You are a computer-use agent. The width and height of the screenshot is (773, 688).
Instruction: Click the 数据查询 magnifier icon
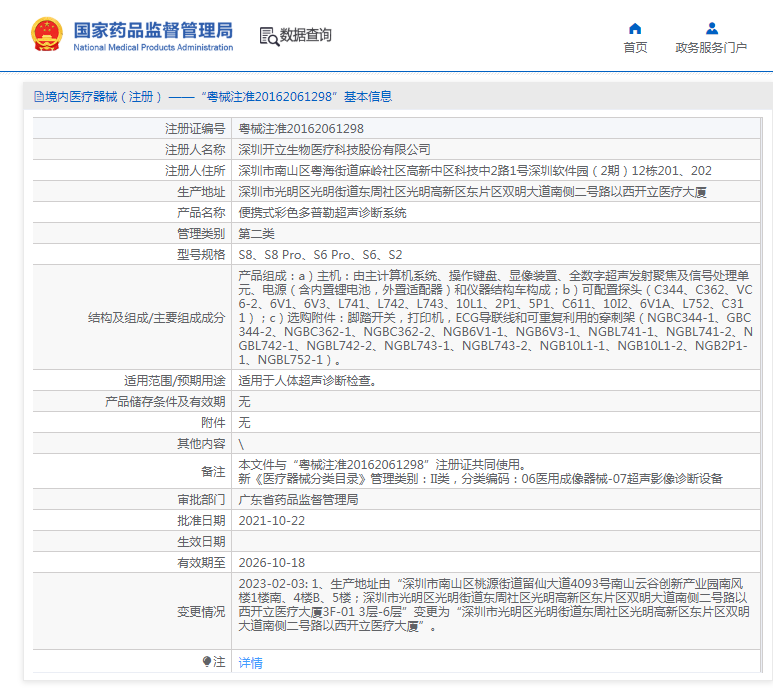(268, 36)
